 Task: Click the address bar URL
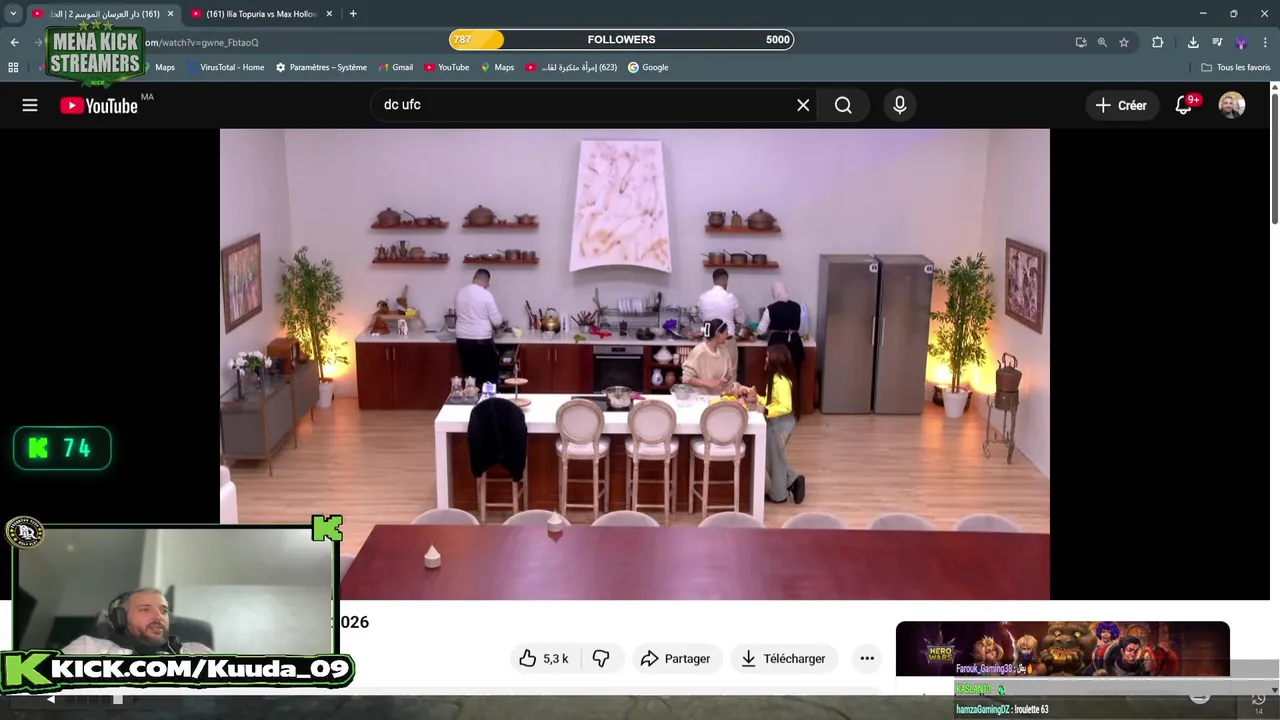[203, 42]
